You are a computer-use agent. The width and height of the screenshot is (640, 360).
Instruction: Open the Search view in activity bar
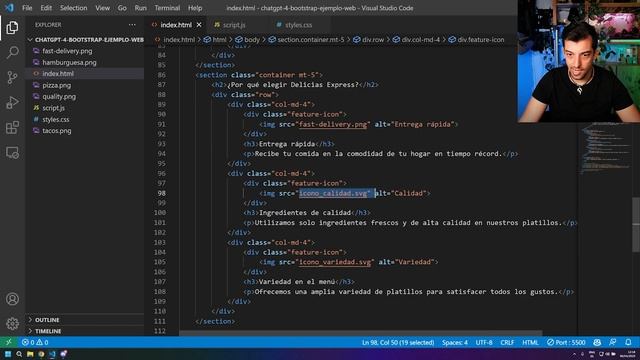point(12,52)
